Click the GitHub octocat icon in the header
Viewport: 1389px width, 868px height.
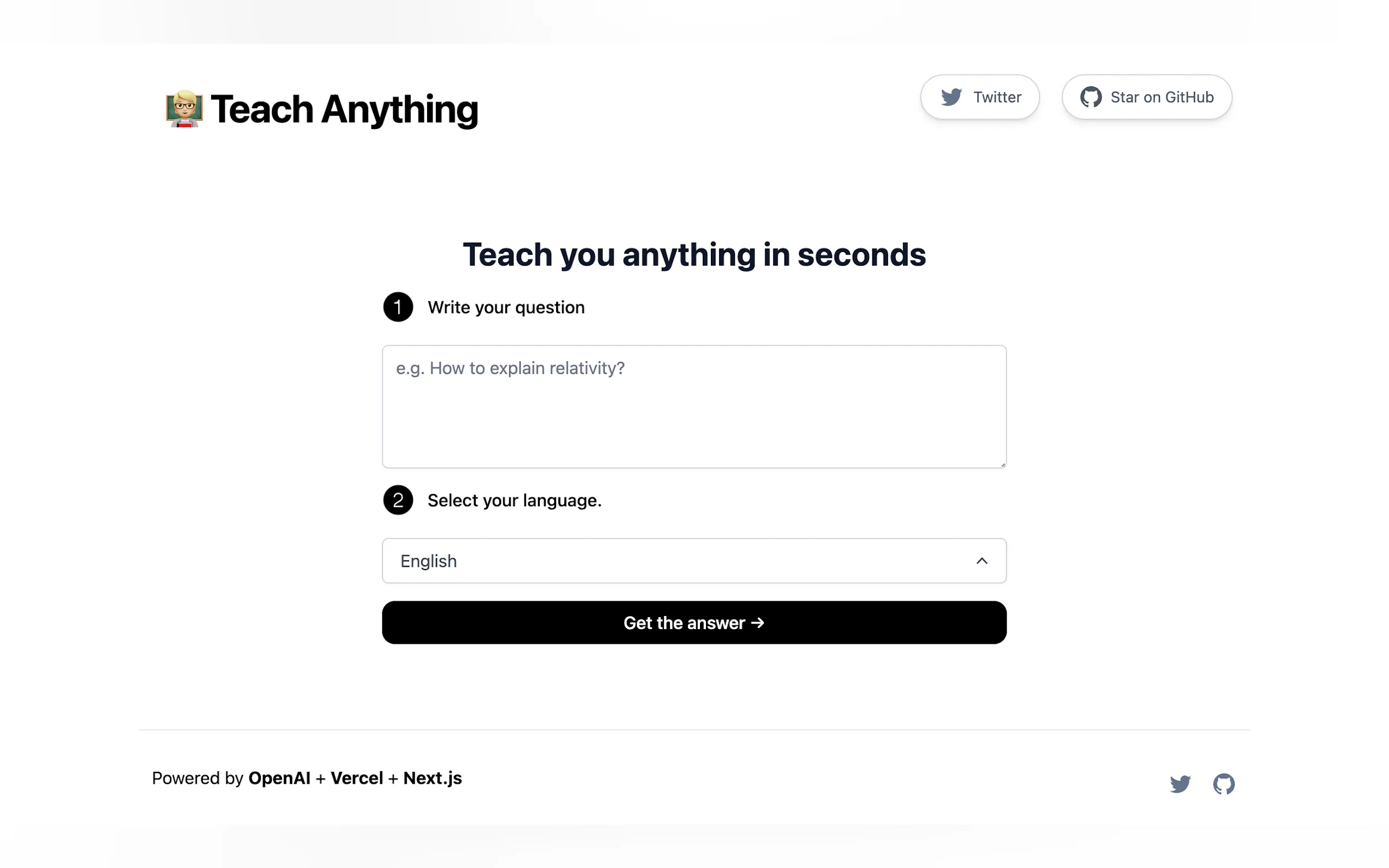pos(1090,97)
